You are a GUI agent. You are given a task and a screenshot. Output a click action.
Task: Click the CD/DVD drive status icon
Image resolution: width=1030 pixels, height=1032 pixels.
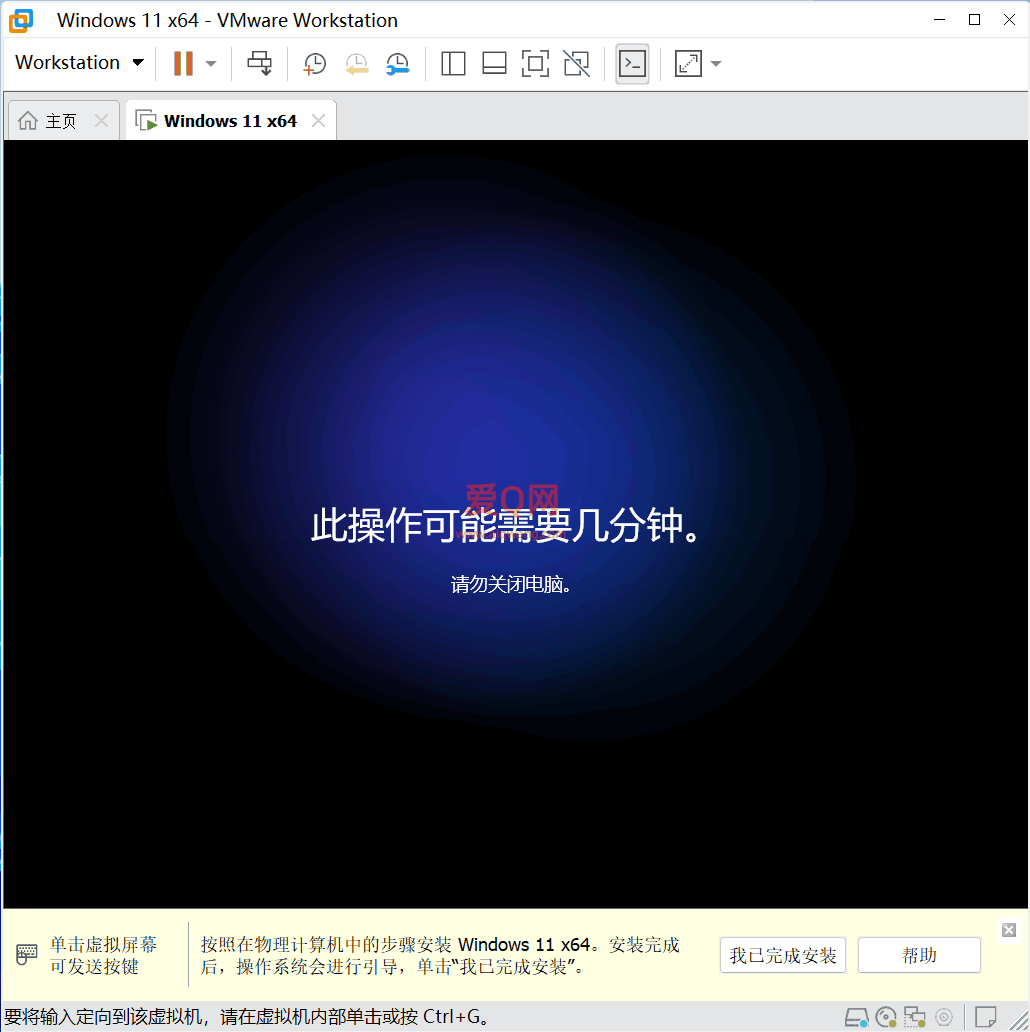click(x=885, y=1018)
